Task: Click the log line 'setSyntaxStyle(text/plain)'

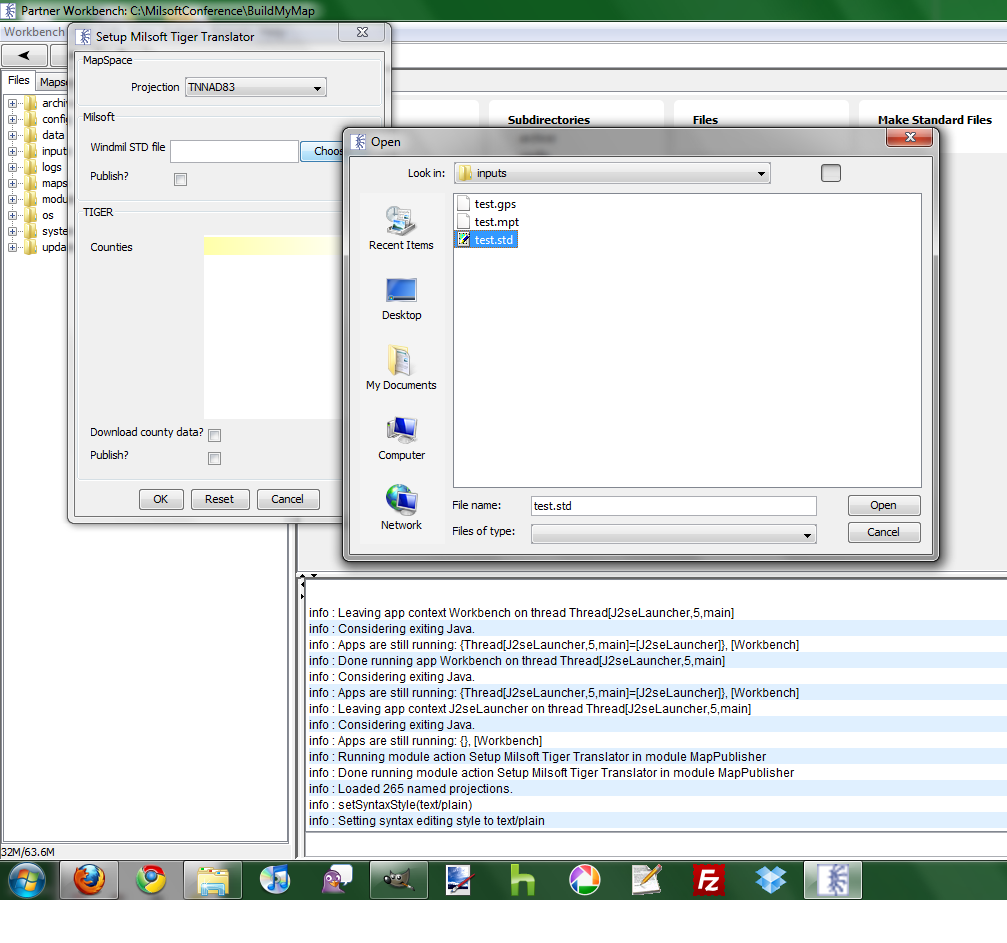Action: tap(390, 805)
